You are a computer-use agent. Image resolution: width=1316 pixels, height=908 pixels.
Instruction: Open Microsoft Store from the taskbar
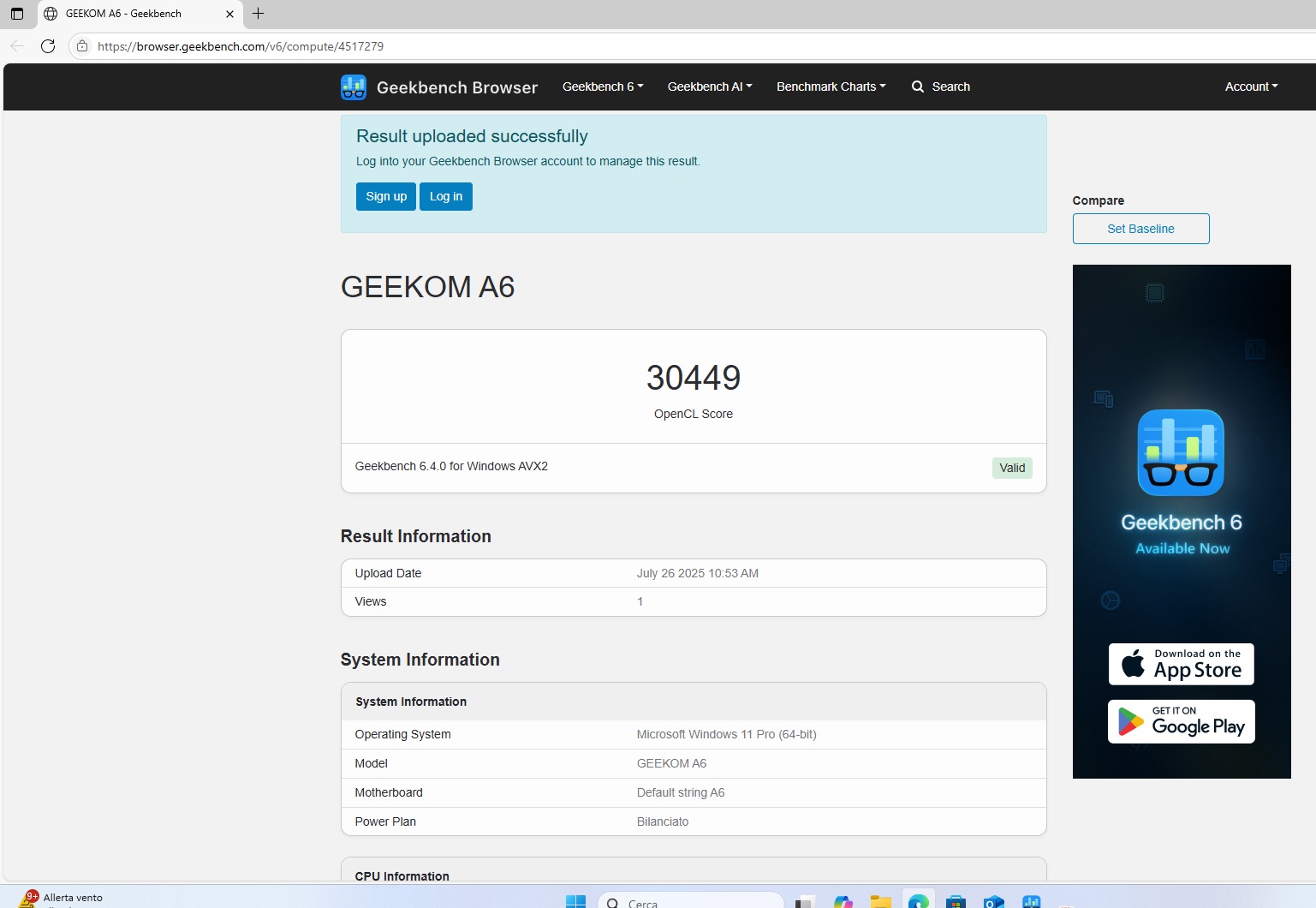click(956, 902)
